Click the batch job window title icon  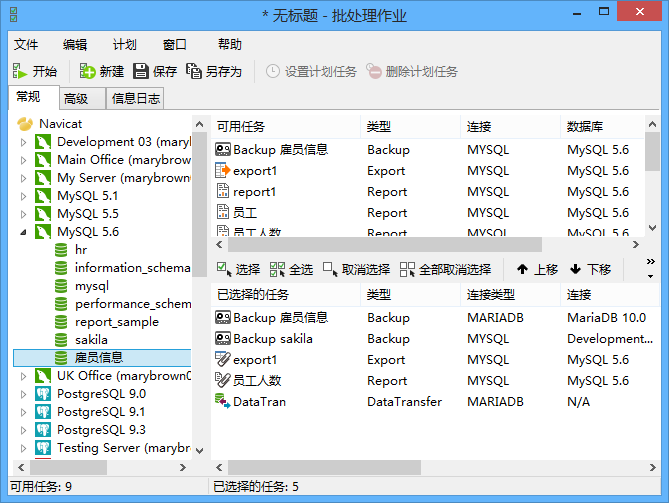pyautogui.click(x=13, y=15)
